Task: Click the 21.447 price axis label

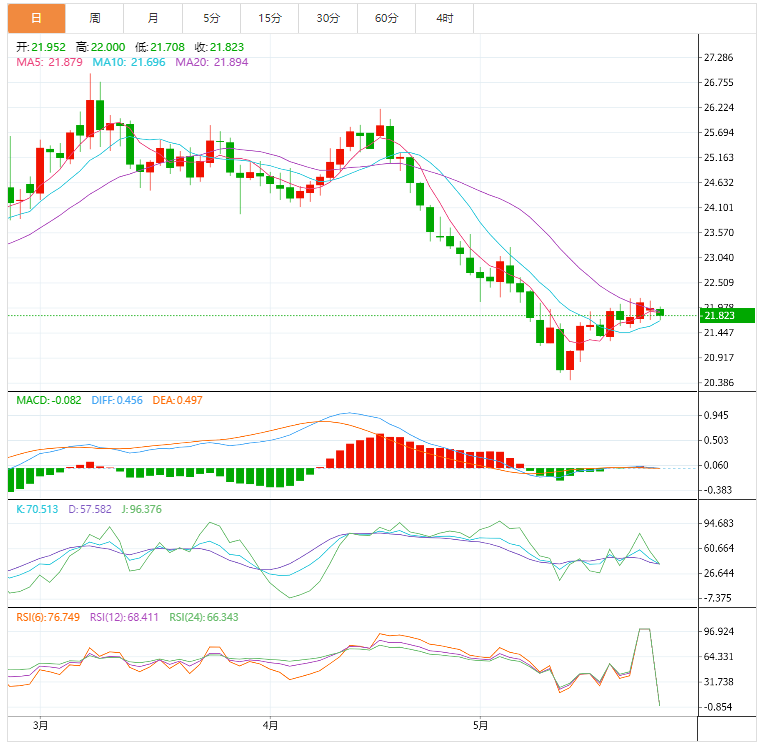Action: pyautogui.click(x=719, y=333)
